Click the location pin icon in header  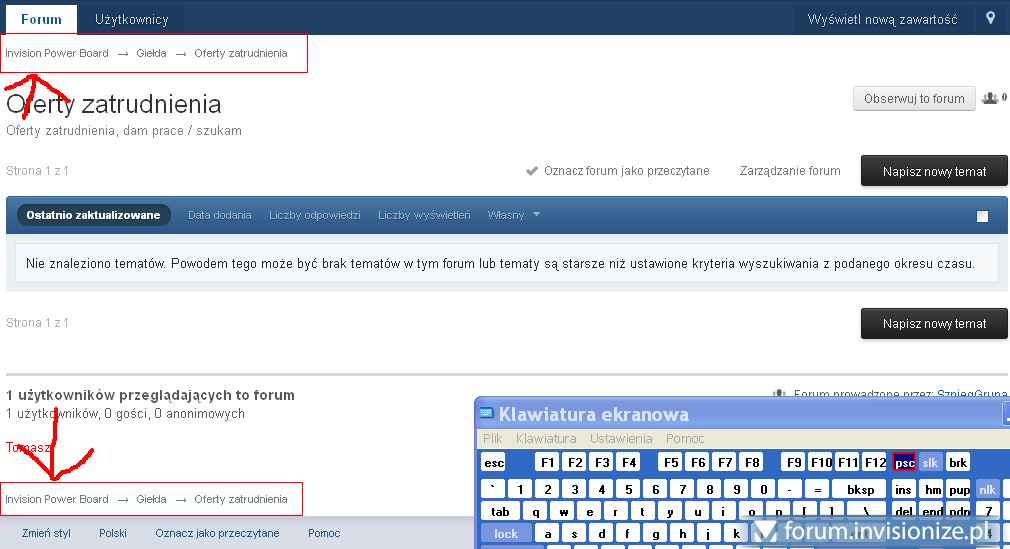(x=991, y=18)
